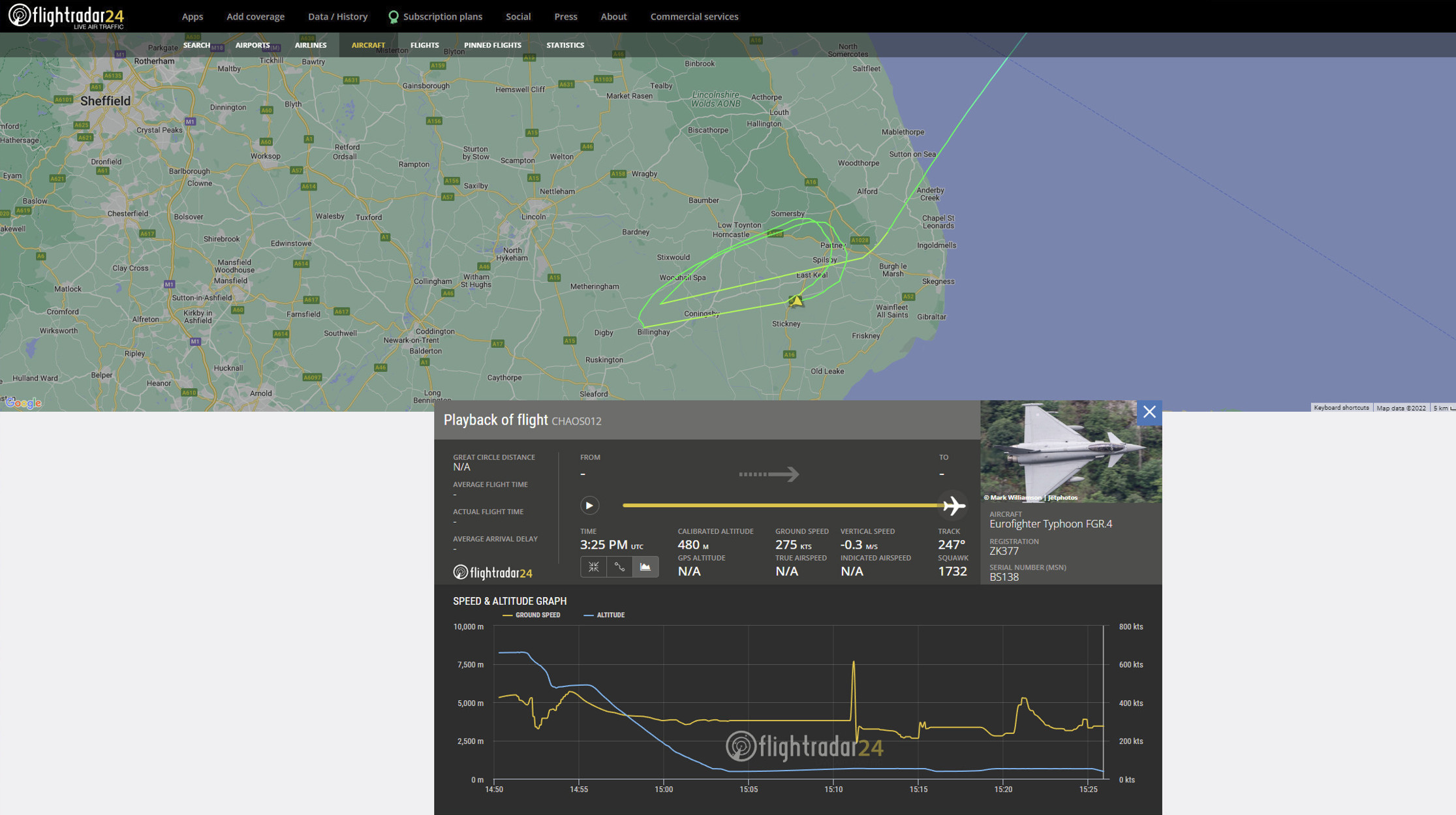The image size is (1456, 815).
Task: Open the Apps menu item
Action: coord(192,16)
